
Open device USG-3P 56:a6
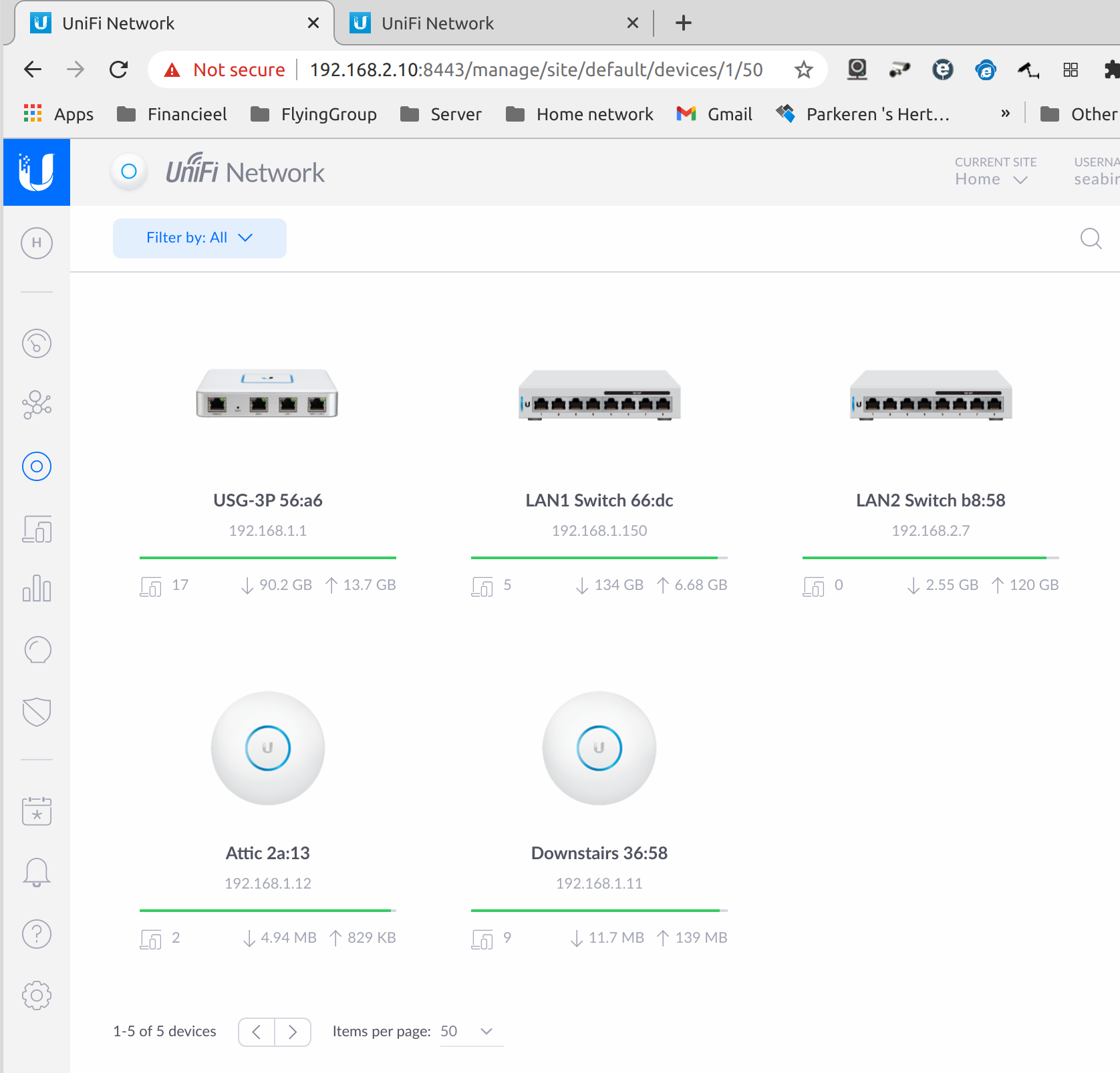pyautogui.click(x=268, y=500)
